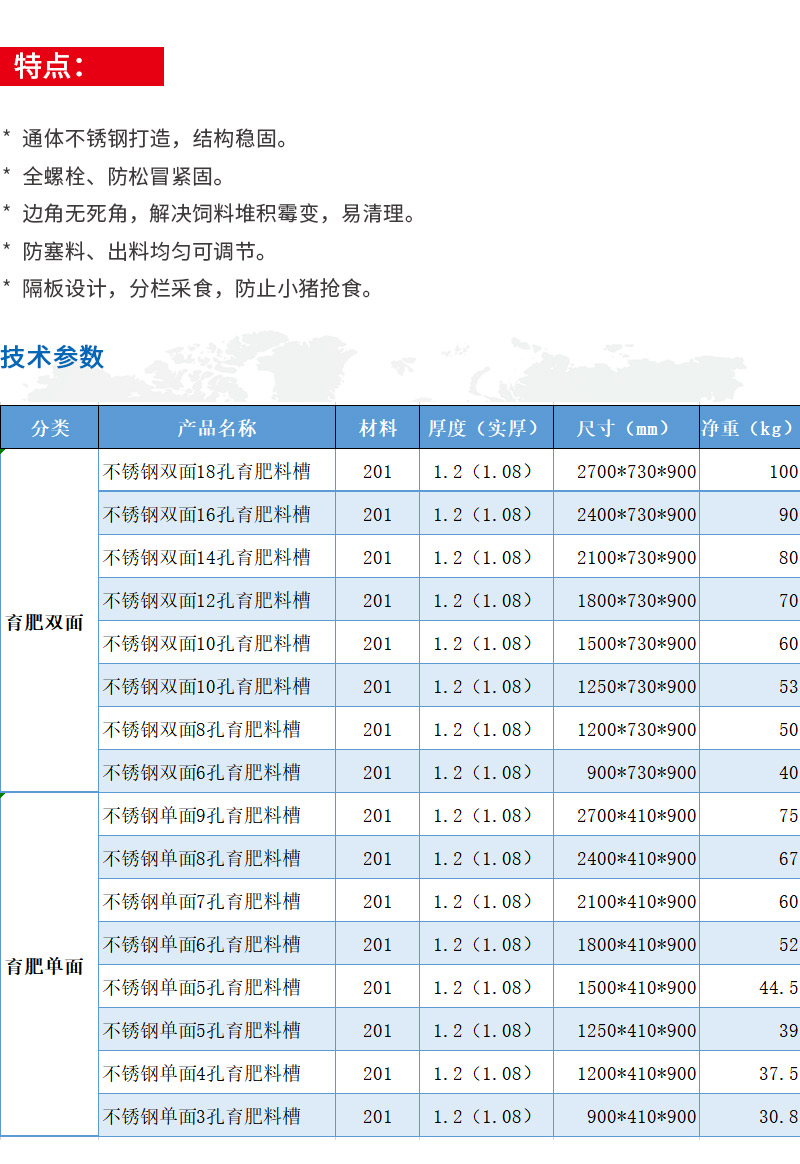Click the 不锈钢双面6孔育肥料槽 product name
The width and height of the screenshot is (800, 1164).
(x=202, y=772)
